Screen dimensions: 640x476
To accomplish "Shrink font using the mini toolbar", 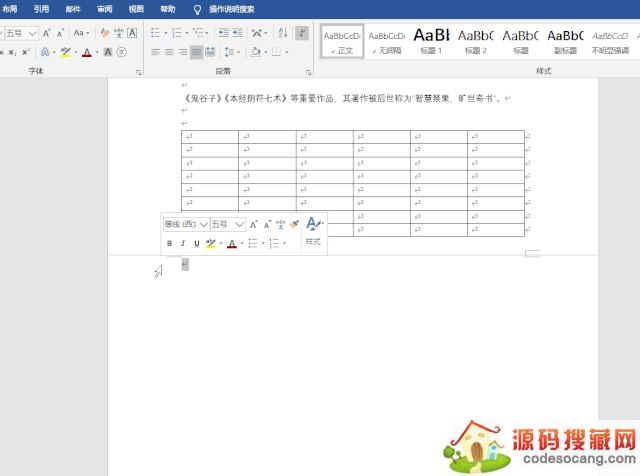I will pos(267,224).
